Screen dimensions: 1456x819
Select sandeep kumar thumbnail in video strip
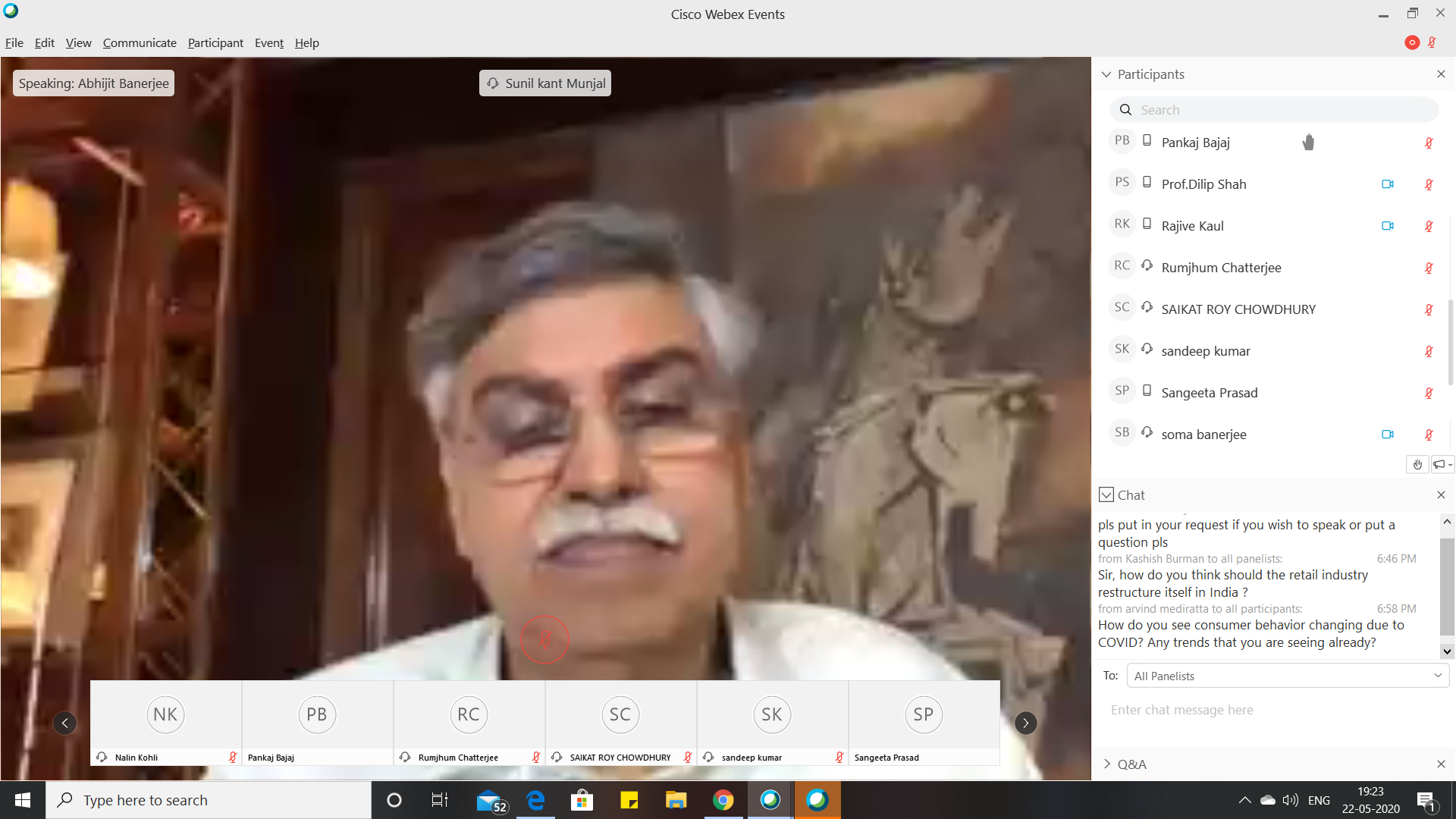click(x=772, y=723)
